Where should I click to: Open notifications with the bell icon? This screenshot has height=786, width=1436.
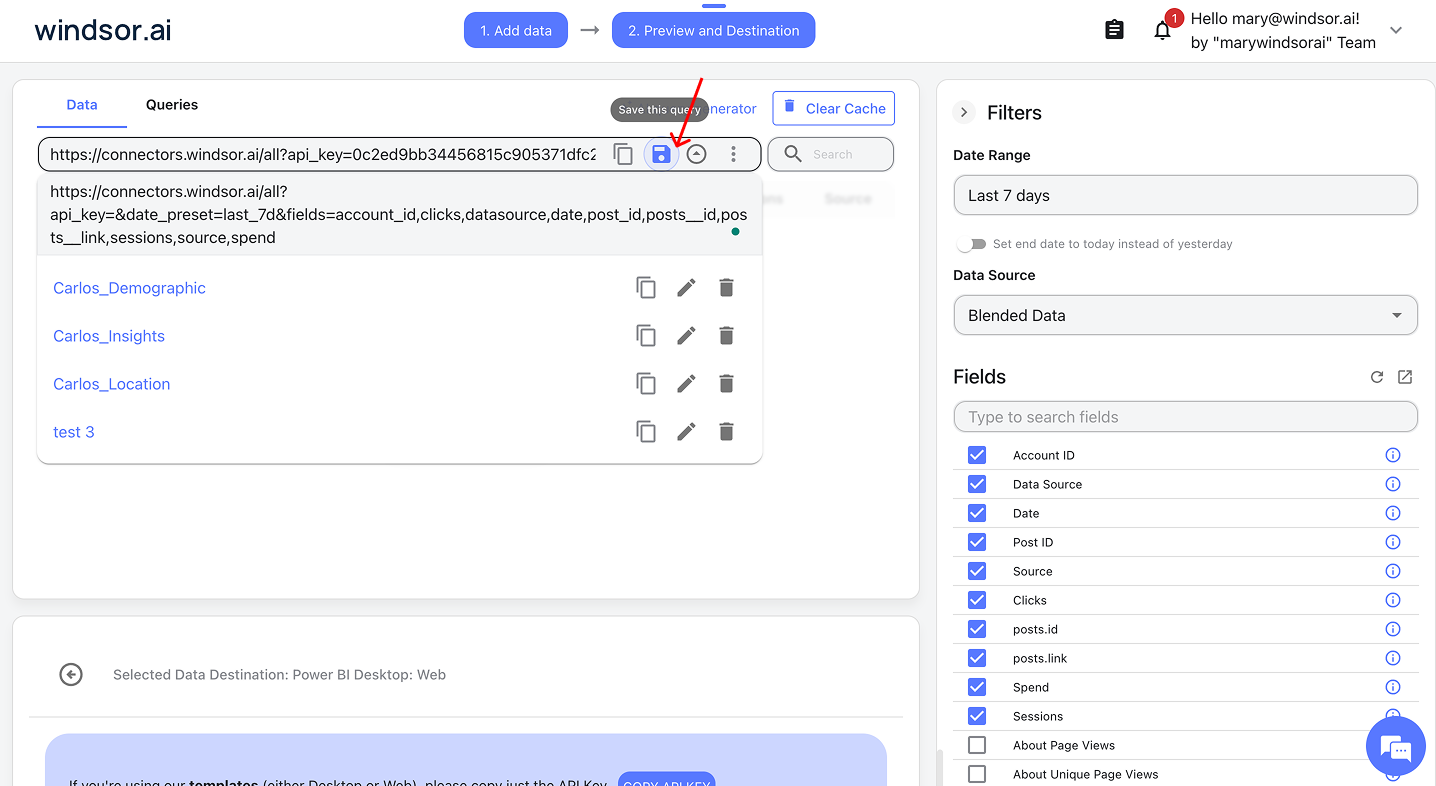(1162, 30)
